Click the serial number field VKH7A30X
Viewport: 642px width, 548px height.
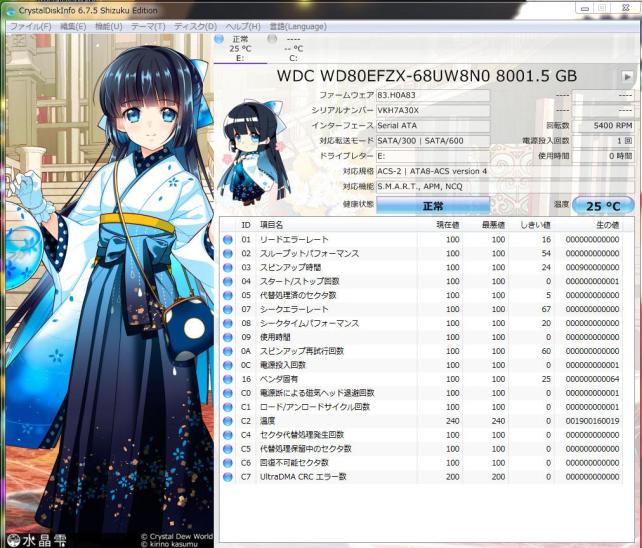click(433, 111)
